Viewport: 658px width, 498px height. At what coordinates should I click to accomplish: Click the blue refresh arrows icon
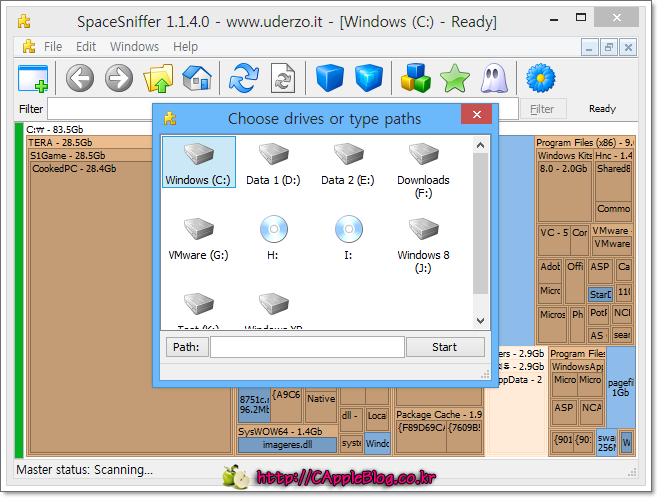pyautogui.click(x=244, y=78)
